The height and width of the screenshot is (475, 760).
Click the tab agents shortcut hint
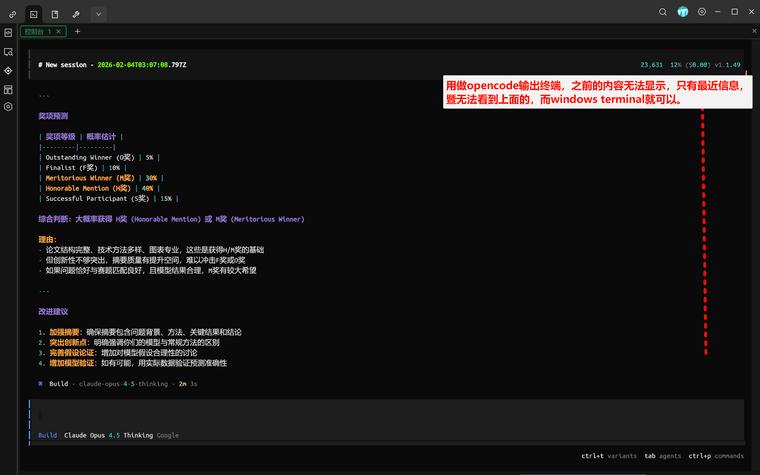(662, 456)
